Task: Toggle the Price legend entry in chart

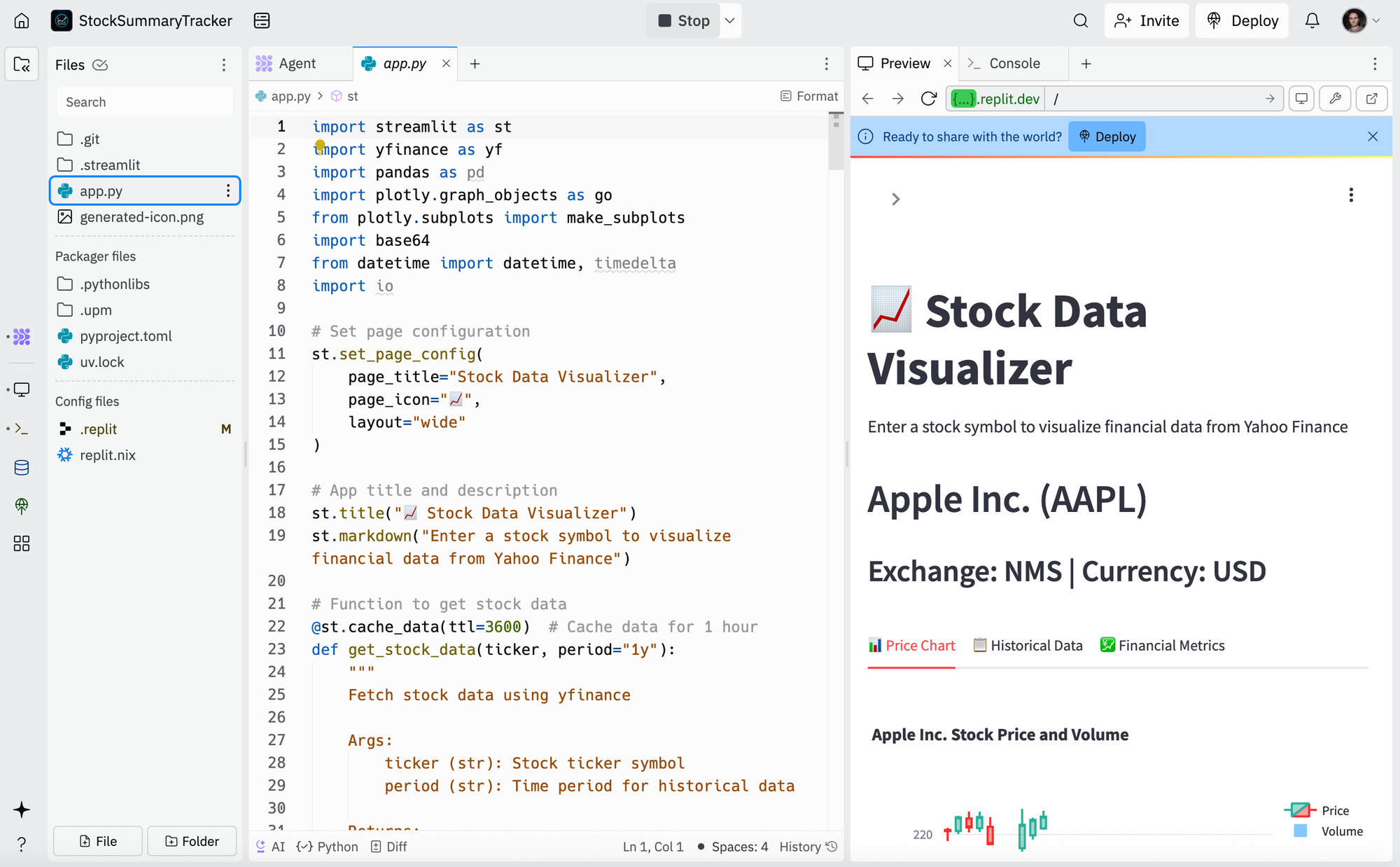Action: 1323,810
